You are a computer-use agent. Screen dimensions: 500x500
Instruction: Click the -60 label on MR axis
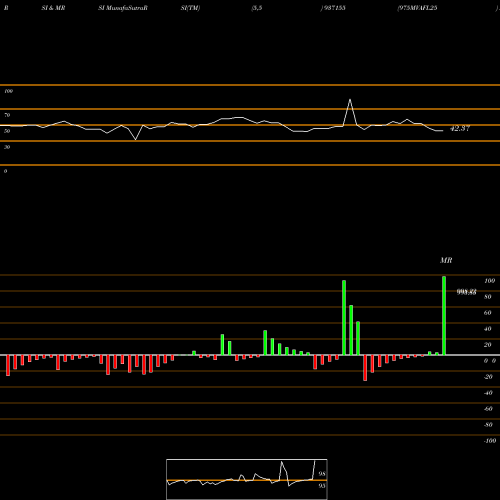point(488,409)
